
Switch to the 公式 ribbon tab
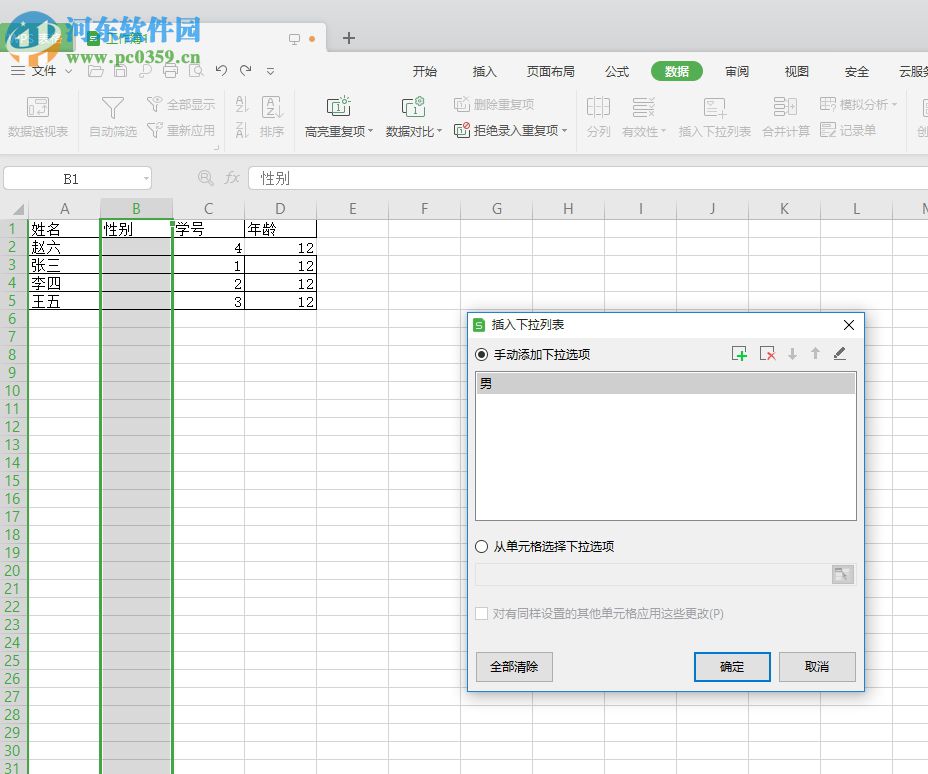tap(617, 71)
